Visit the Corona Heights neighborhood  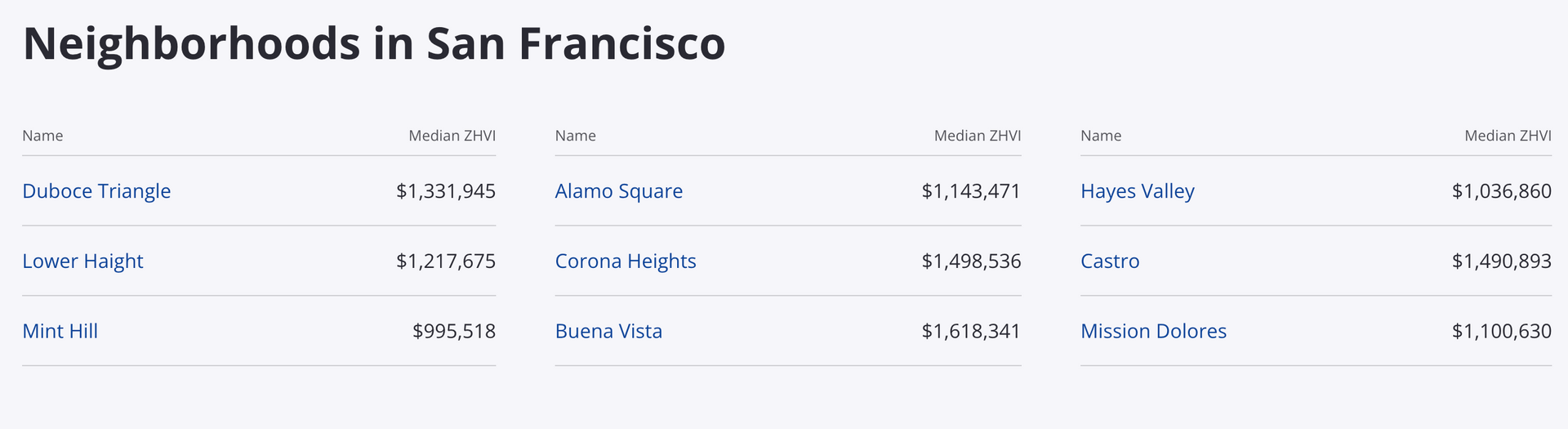click(626, 261)
